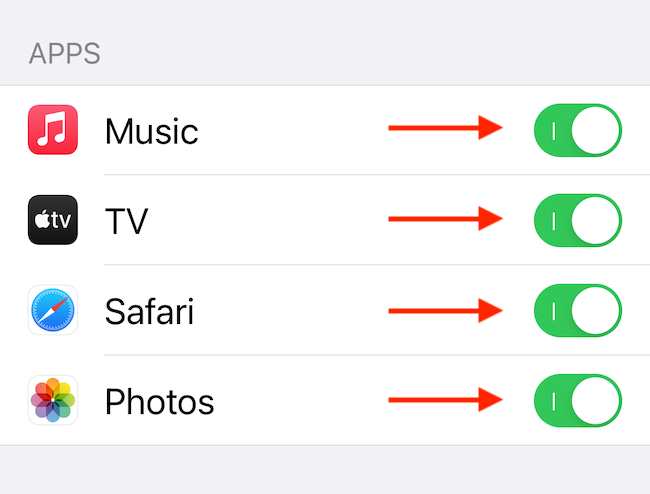The width and height of the screenshot is (650, 494).
Task: Tap the Safari compass icon
Action: point(53,310)
